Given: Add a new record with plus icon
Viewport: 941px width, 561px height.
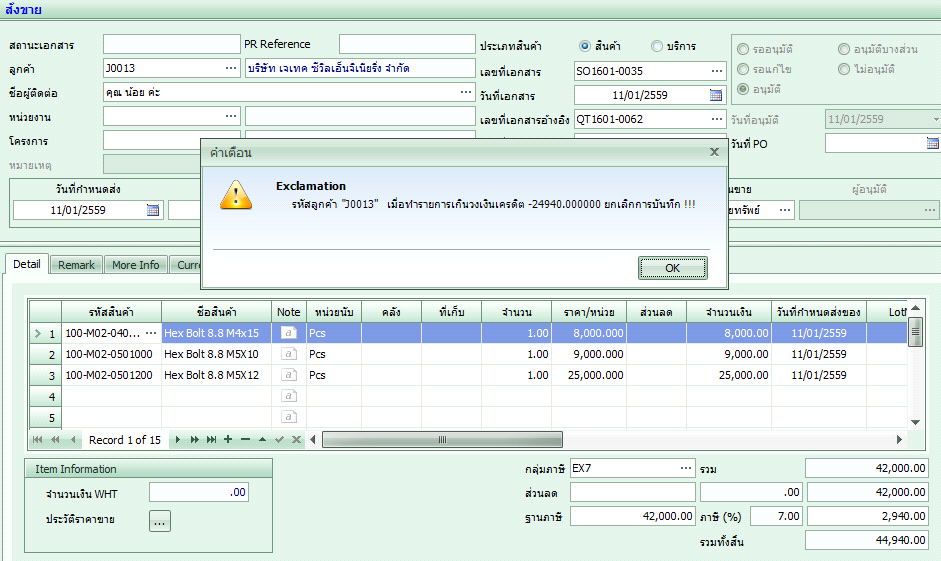Looking at the screenshot, I should click(228, 440).
